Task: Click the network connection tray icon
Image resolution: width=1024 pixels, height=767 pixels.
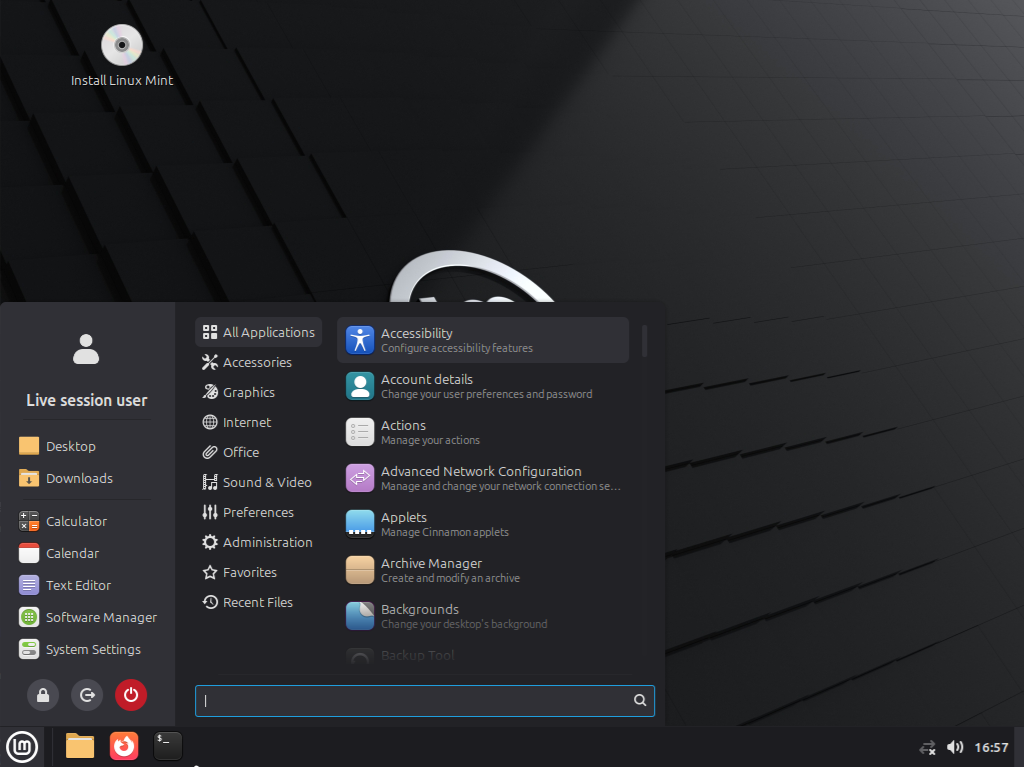Action: pos(927,747)
